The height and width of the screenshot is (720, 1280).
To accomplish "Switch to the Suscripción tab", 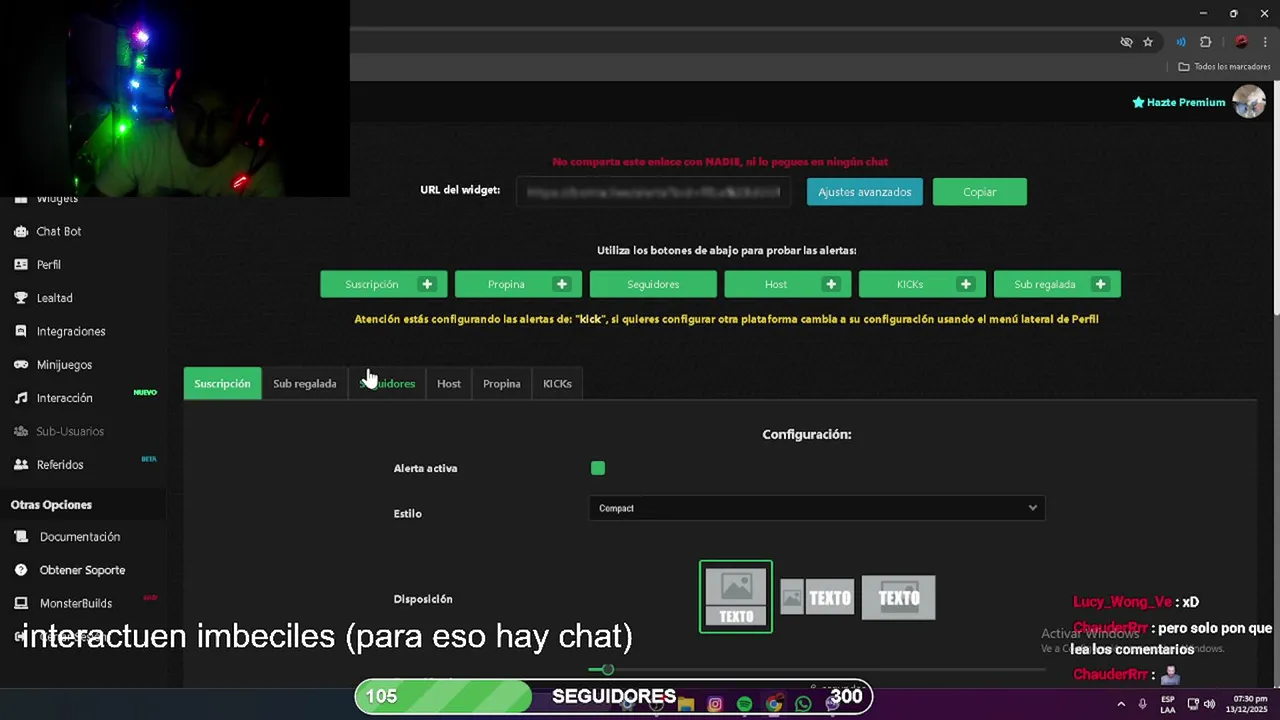I will [222, 383].
